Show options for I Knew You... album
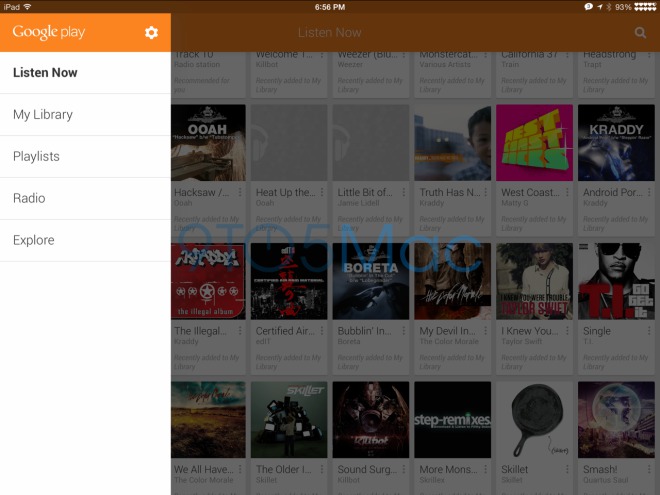This screenshot has width=660, height=495. click(567, 331)
